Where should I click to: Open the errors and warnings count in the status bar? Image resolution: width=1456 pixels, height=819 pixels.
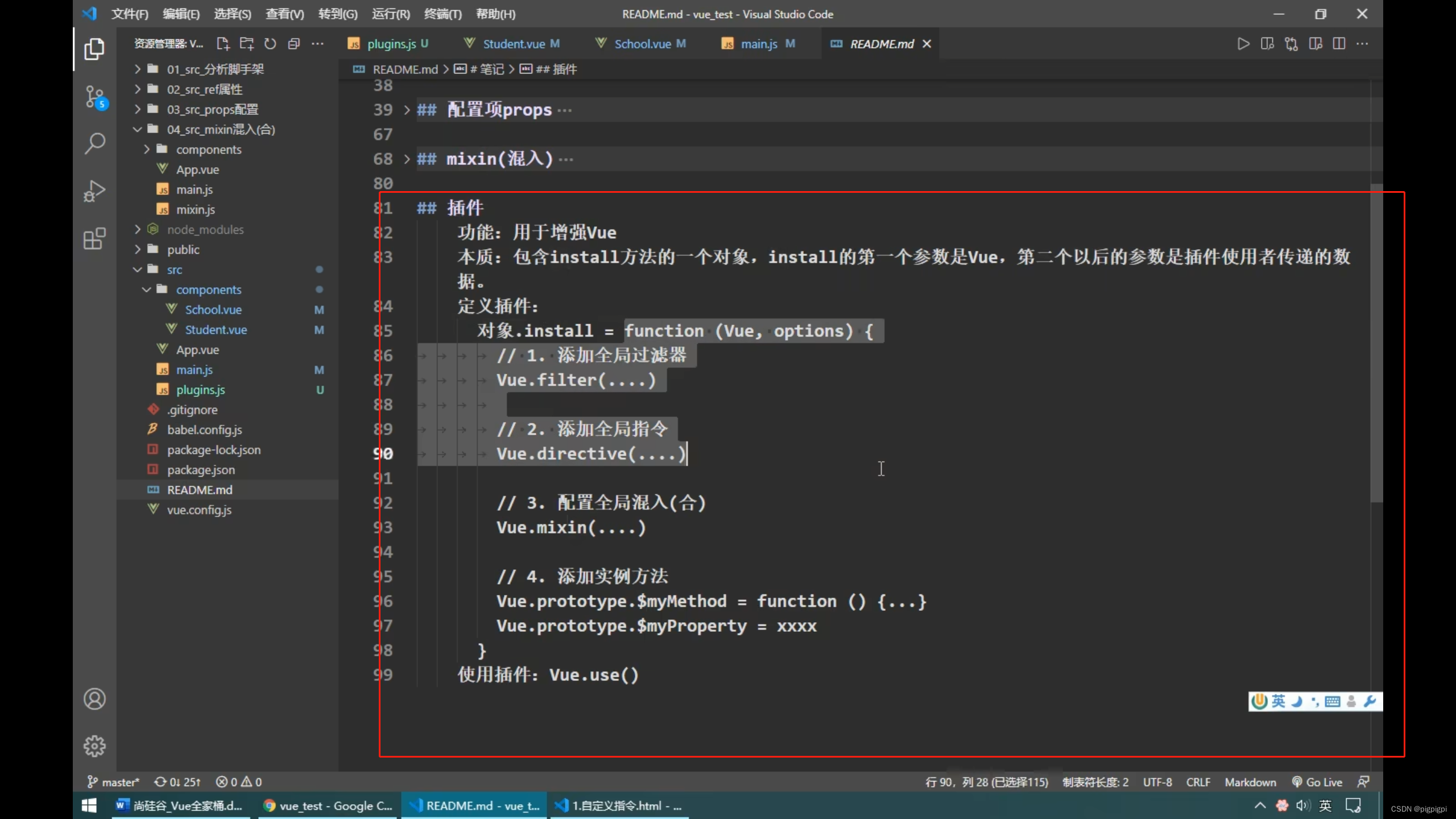pyautogui.click(x=239, y=782)
